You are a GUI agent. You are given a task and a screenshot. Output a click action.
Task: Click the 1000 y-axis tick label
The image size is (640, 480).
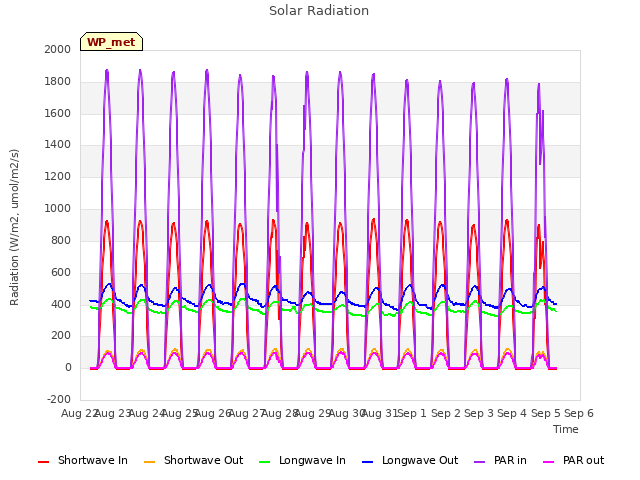tap(58, 208)
